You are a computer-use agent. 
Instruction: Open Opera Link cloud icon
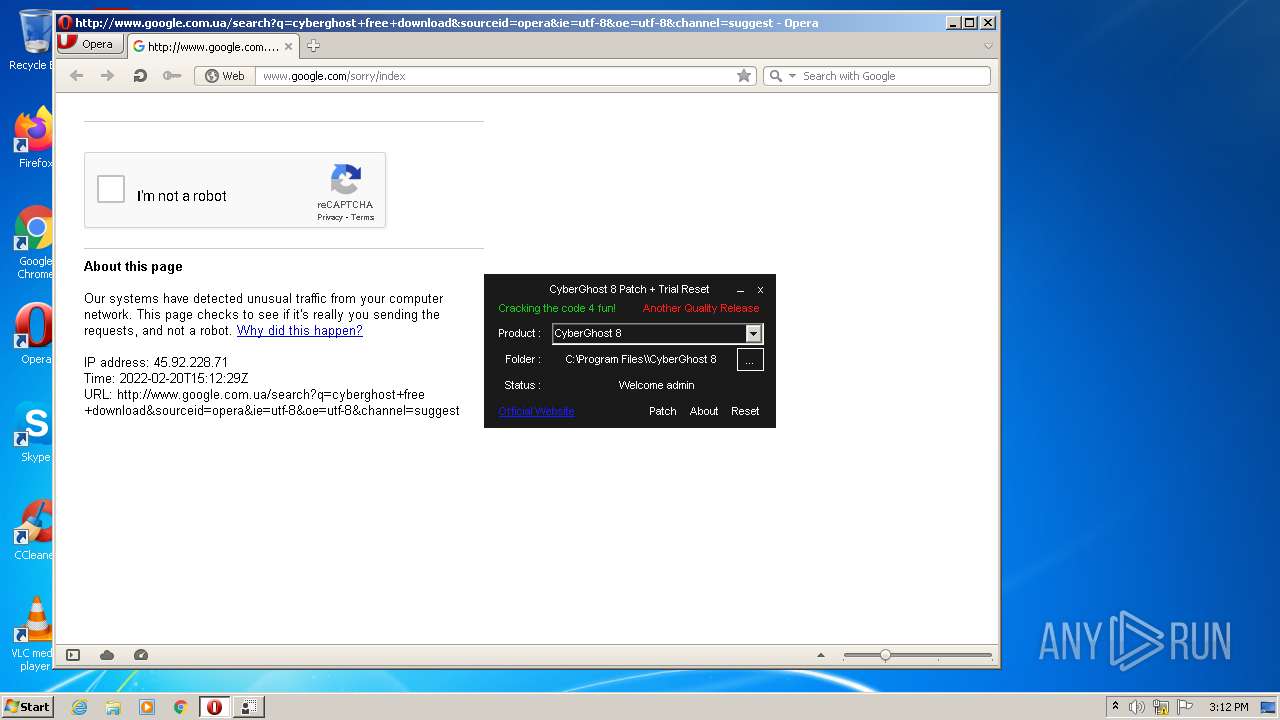(x=107, y=655)
